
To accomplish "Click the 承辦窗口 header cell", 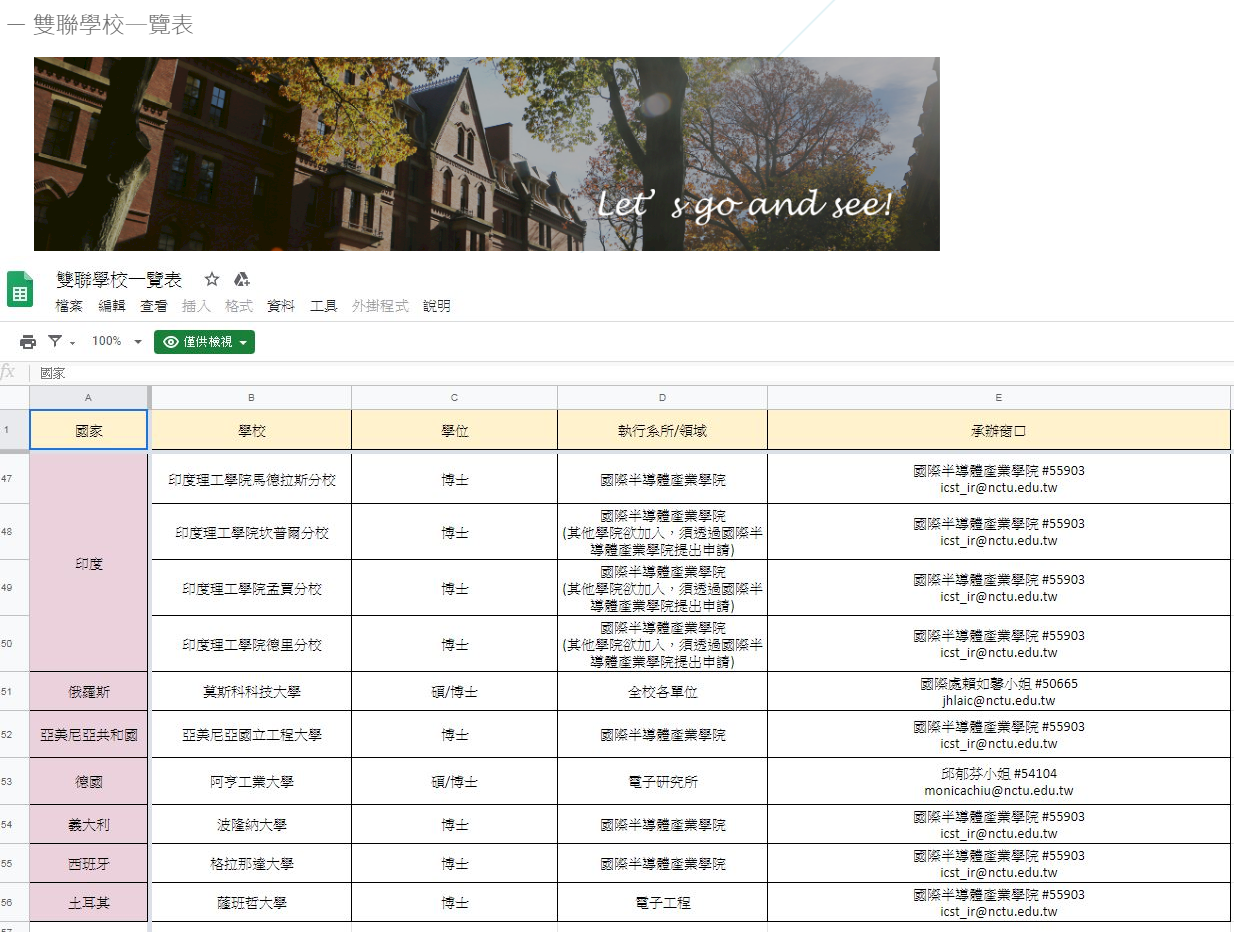I will pyautogui.click(x=999, y=431).
